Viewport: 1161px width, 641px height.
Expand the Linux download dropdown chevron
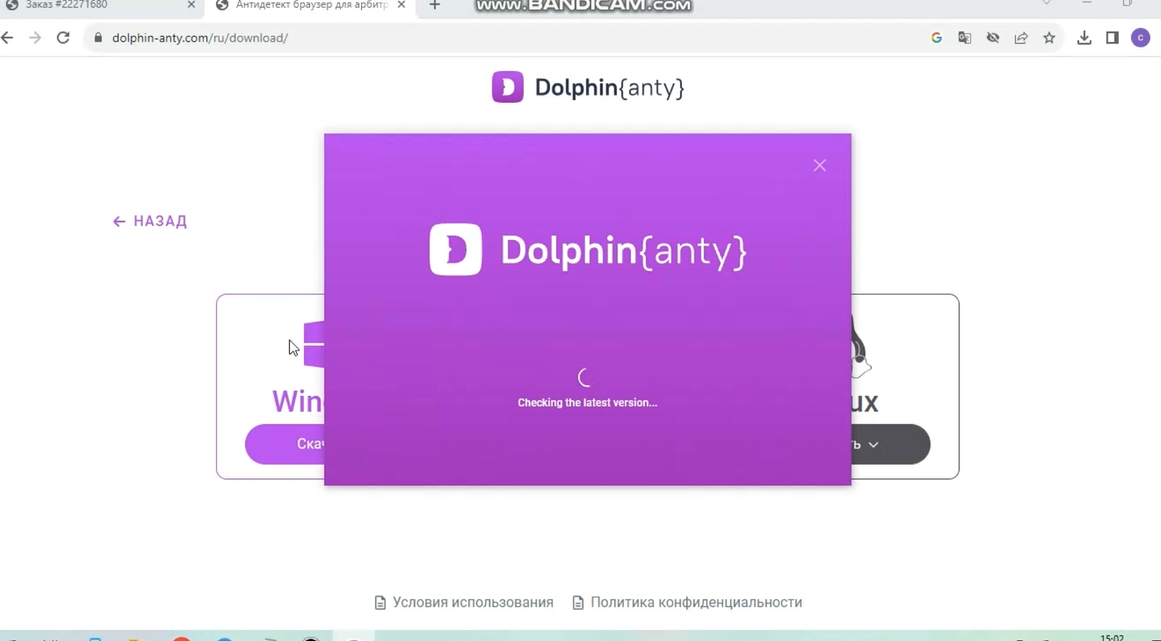874,445
